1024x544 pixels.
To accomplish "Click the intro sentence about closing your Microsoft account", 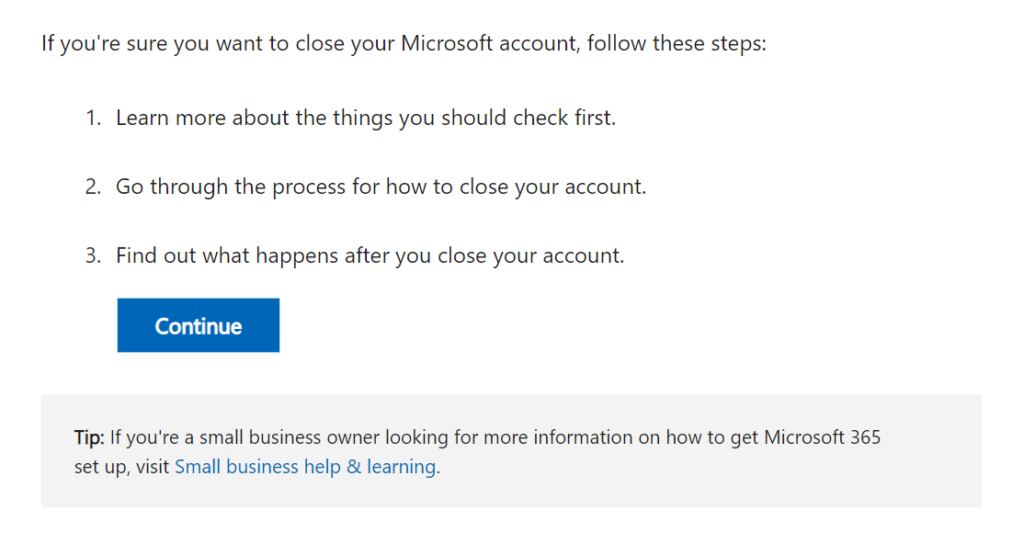I will pyautogui.click(x=403, y=45).
